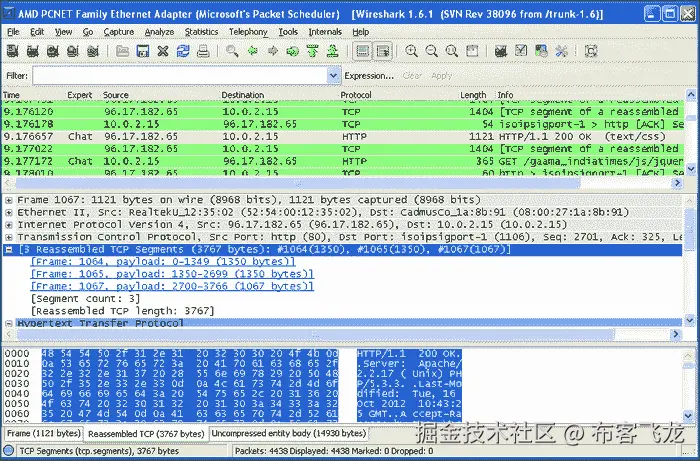Open the File menu
Viewport: 700px width, 461px height.
coord(13,32)
